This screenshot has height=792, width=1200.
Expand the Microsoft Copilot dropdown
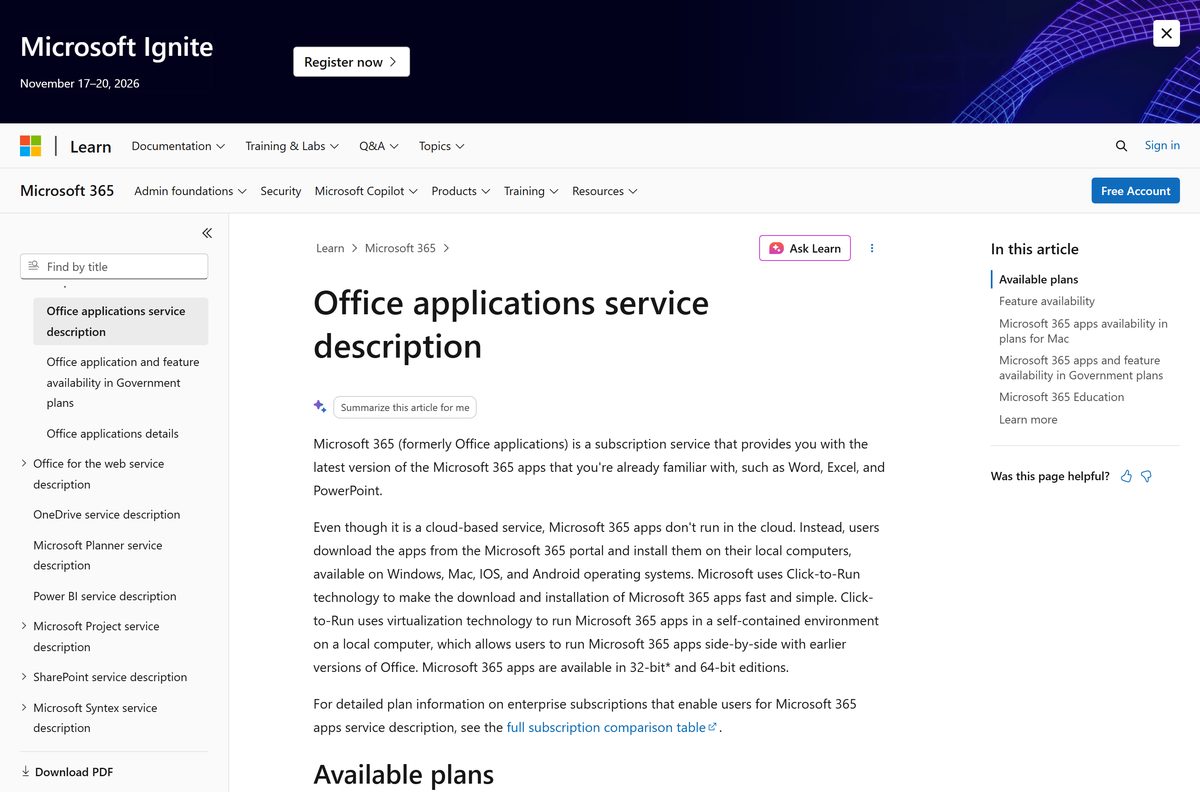(x=366, y=191)
